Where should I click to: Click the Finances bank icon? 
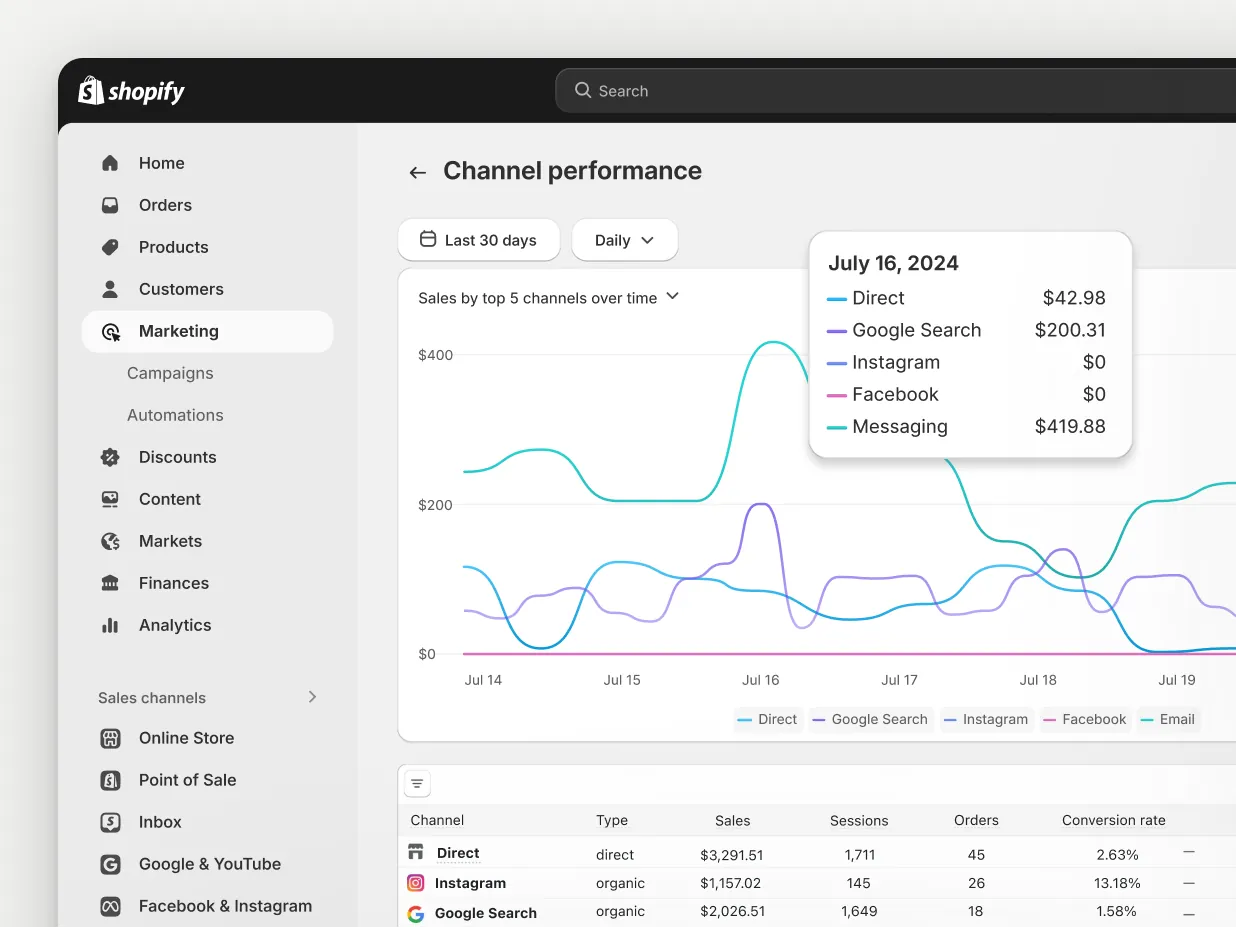tap(110, 583)
